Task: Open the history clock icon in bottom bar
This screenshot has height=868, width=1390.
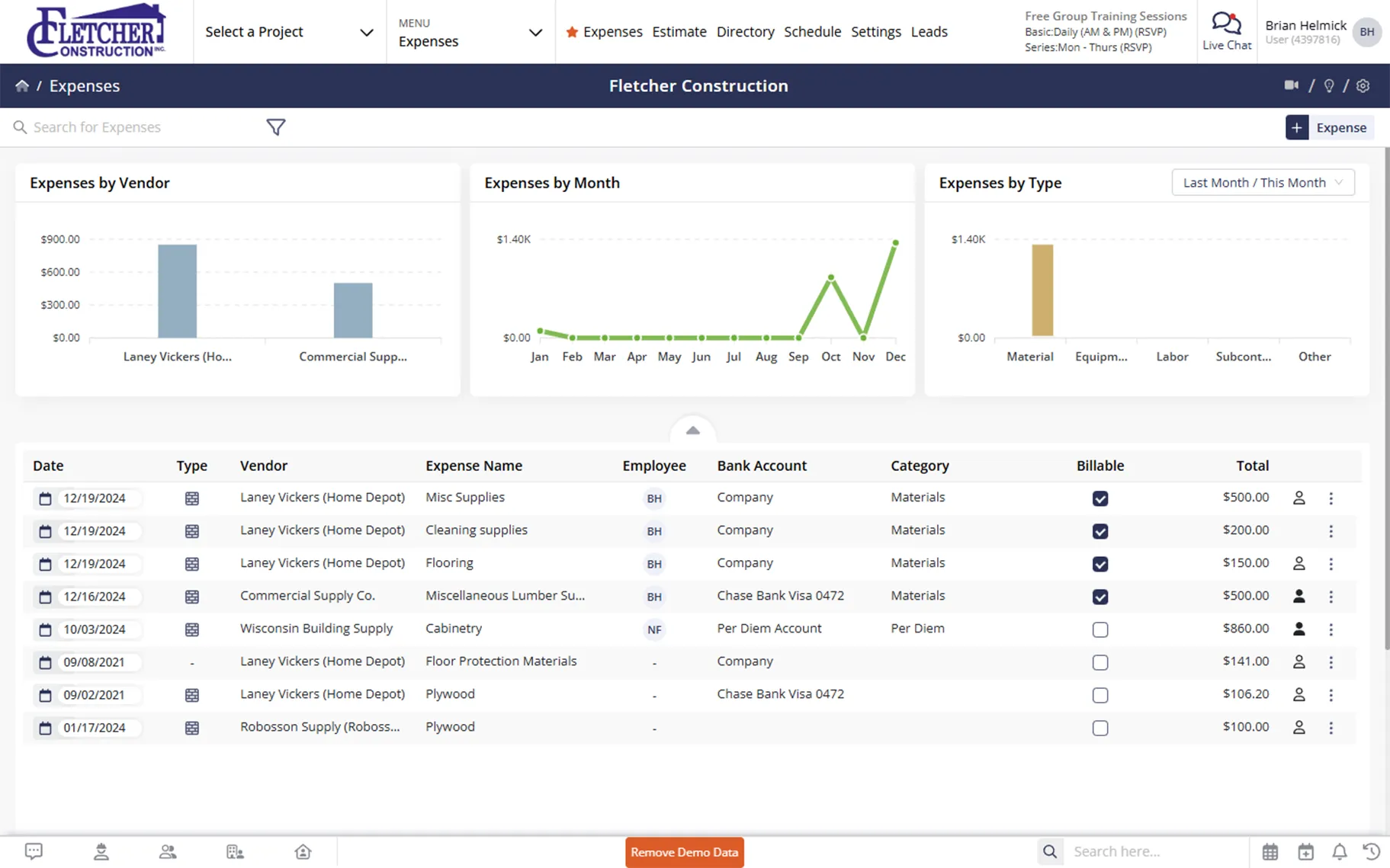Action: coord(1372,851)
